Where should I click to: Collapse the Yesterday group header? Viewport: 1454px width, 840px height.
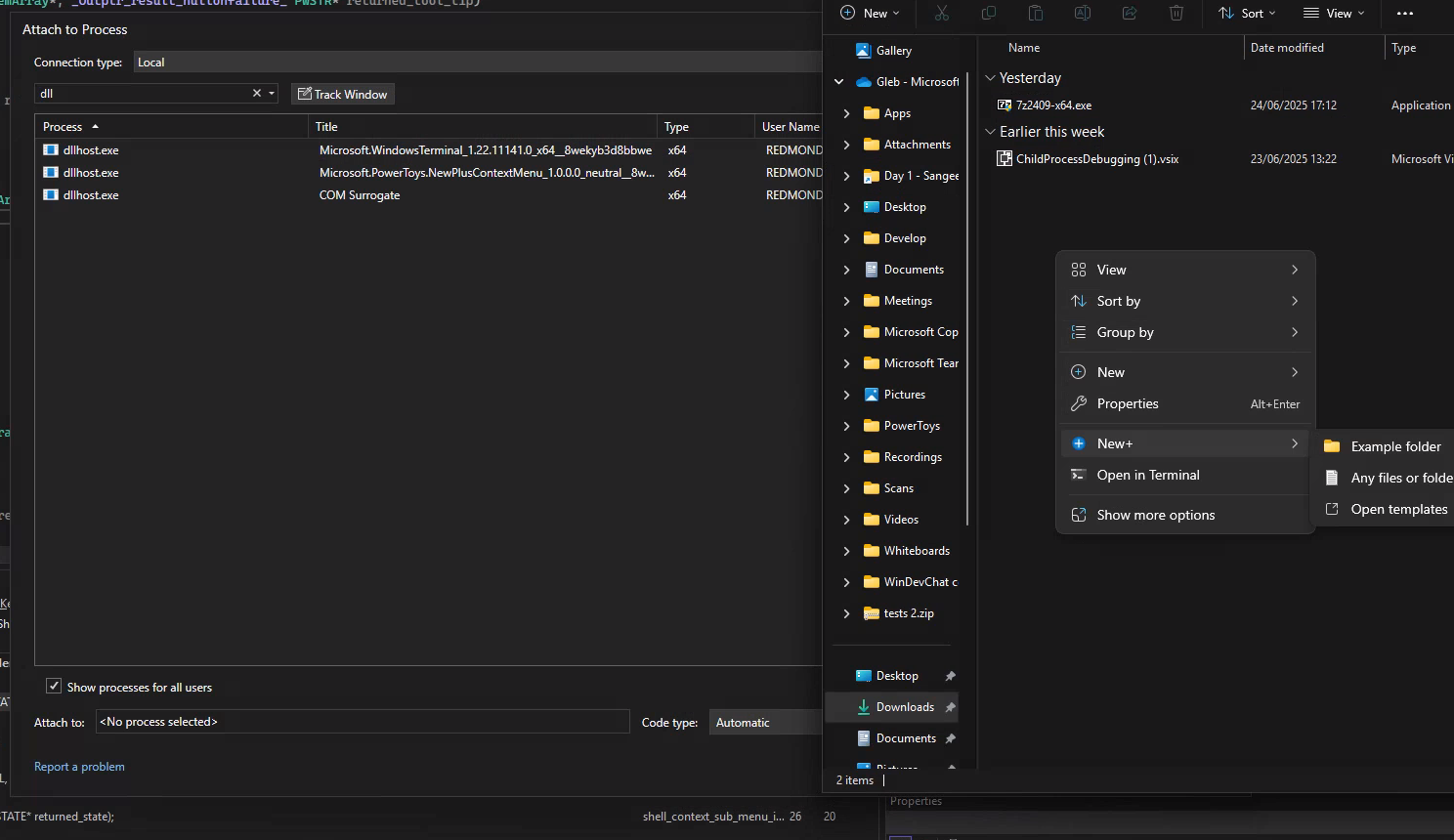(990, 78)
